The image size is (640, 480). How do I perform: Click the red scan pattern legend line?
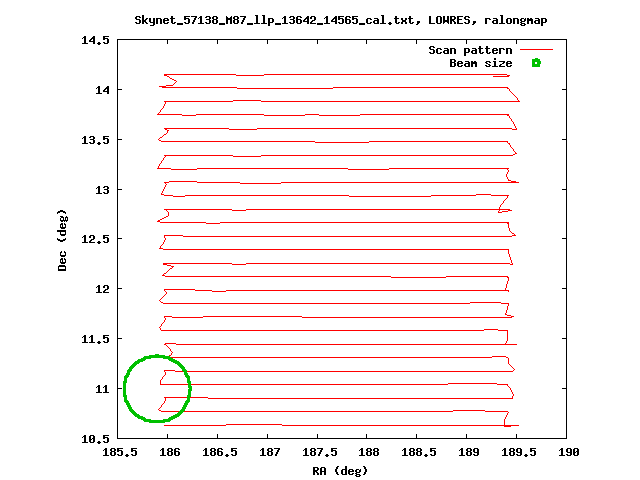tap(536, 50)
